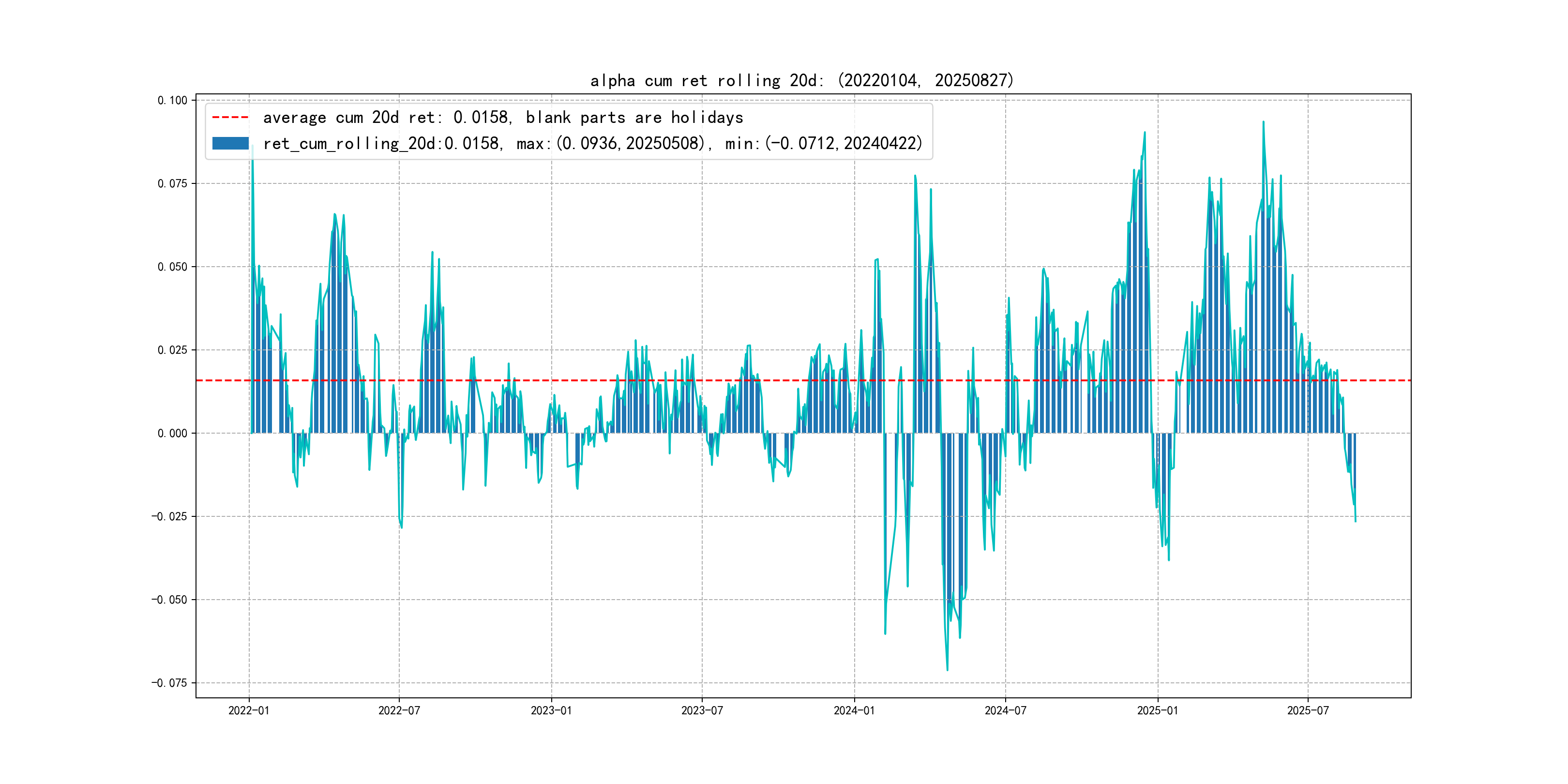Click the -0.050 y-axis tick label
This screenshot has width=1568, height=784.
click(169, 600)
